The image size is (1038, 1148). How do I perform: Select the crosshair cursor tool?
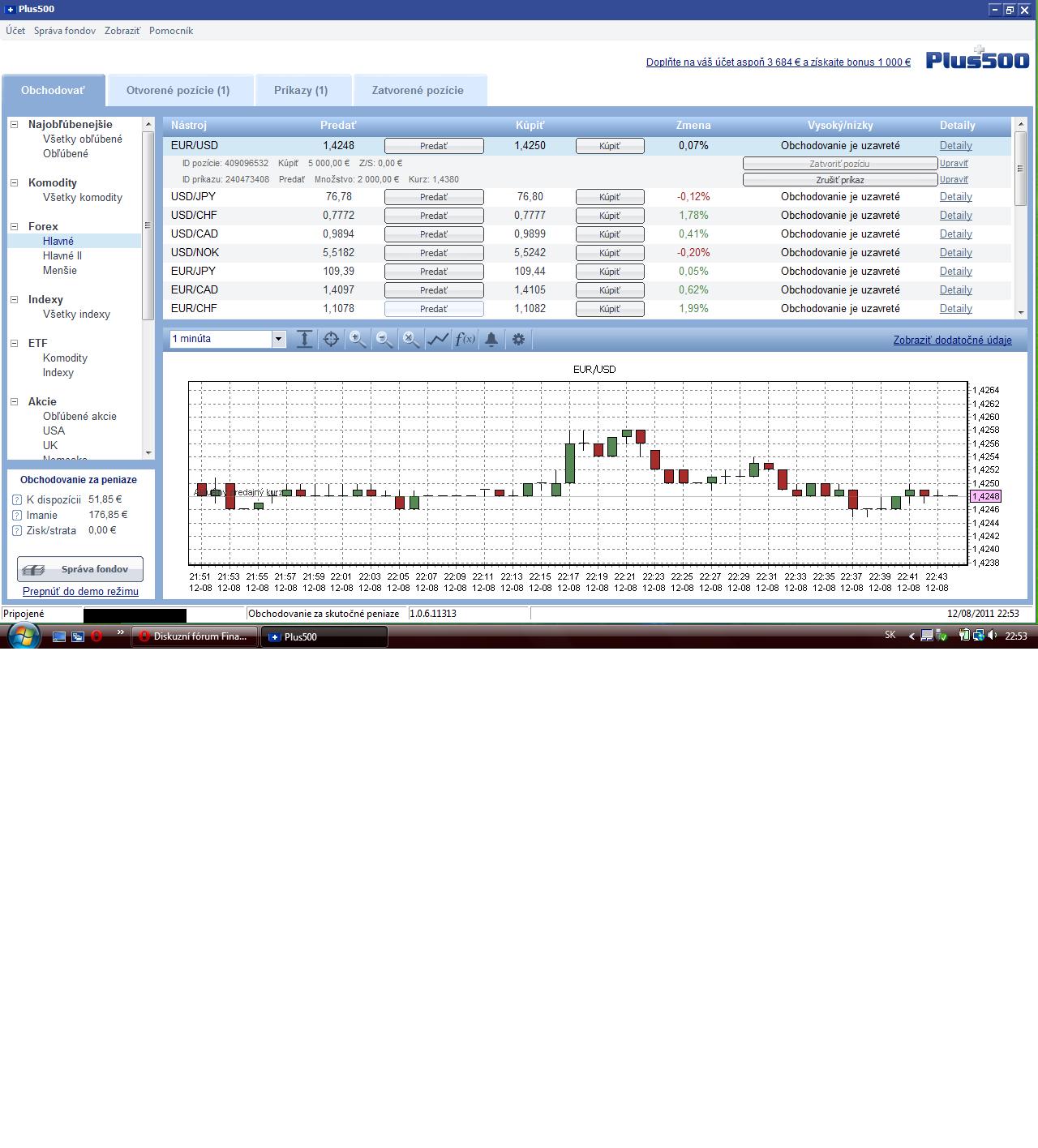(x=331, y=340)
